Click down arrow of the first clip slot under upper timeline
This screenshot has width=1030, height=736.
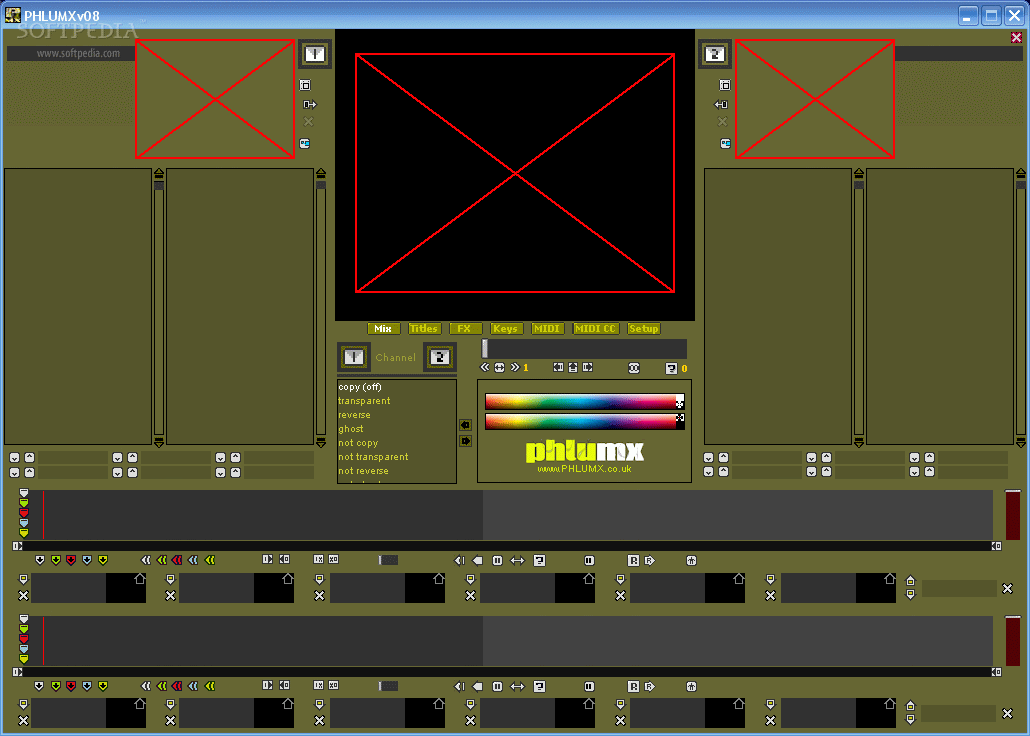[x=24, y=579]
